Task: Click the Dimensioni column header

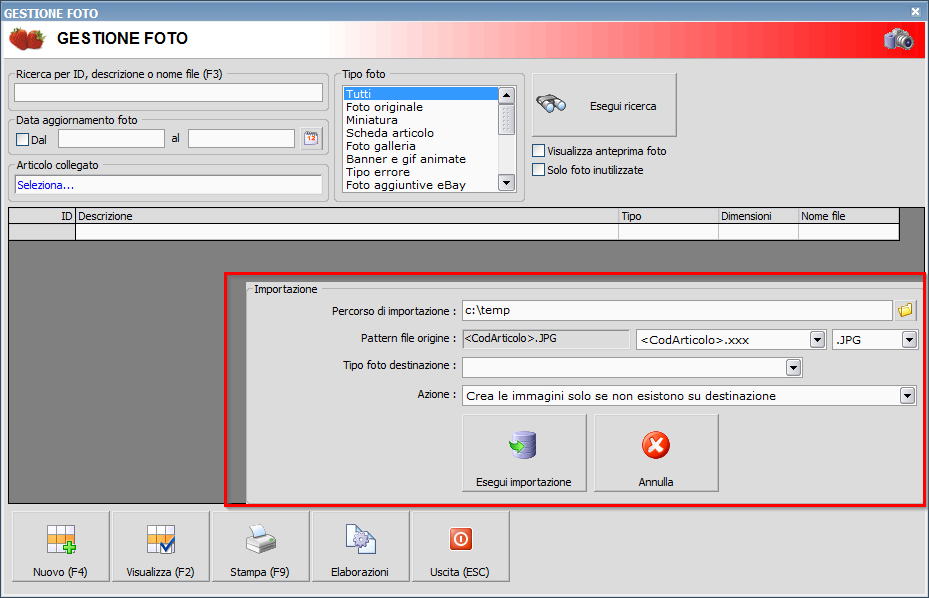Action: coord(758,216)
